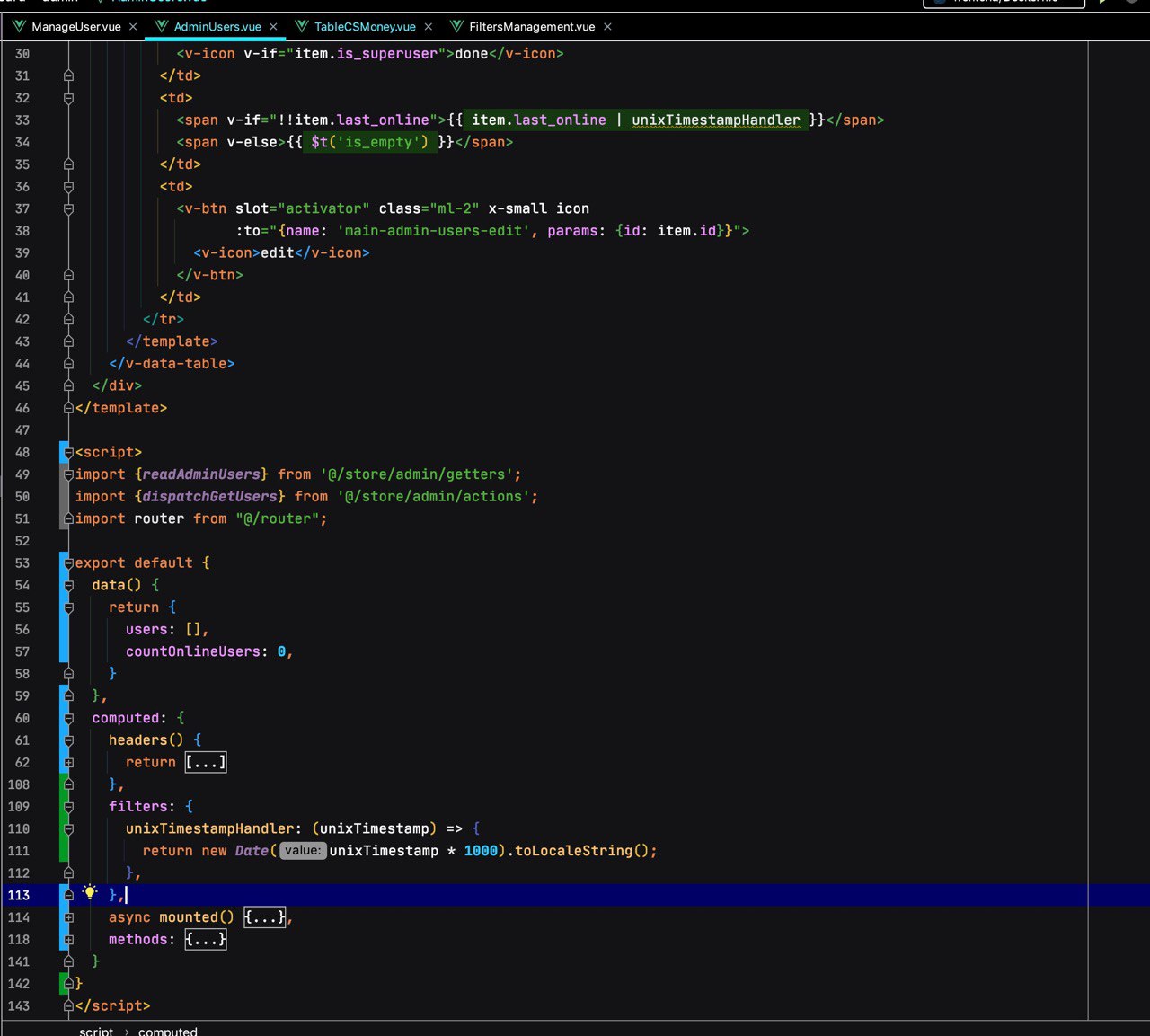
Task: Expand the folded [...] block on line 62
Action: (206, 762)
